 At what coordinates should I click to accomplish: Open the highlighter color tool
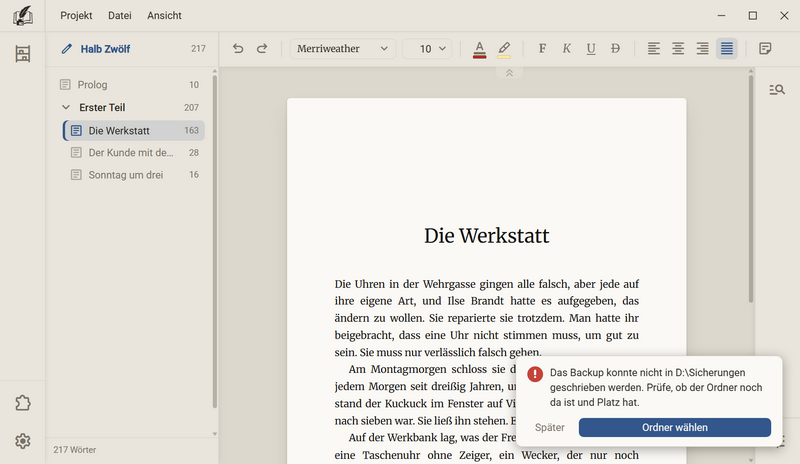(504, 50)
